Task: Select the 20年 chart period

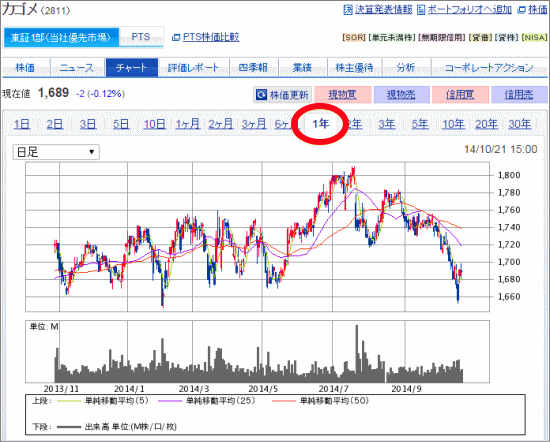Action: tap(487, 124)
